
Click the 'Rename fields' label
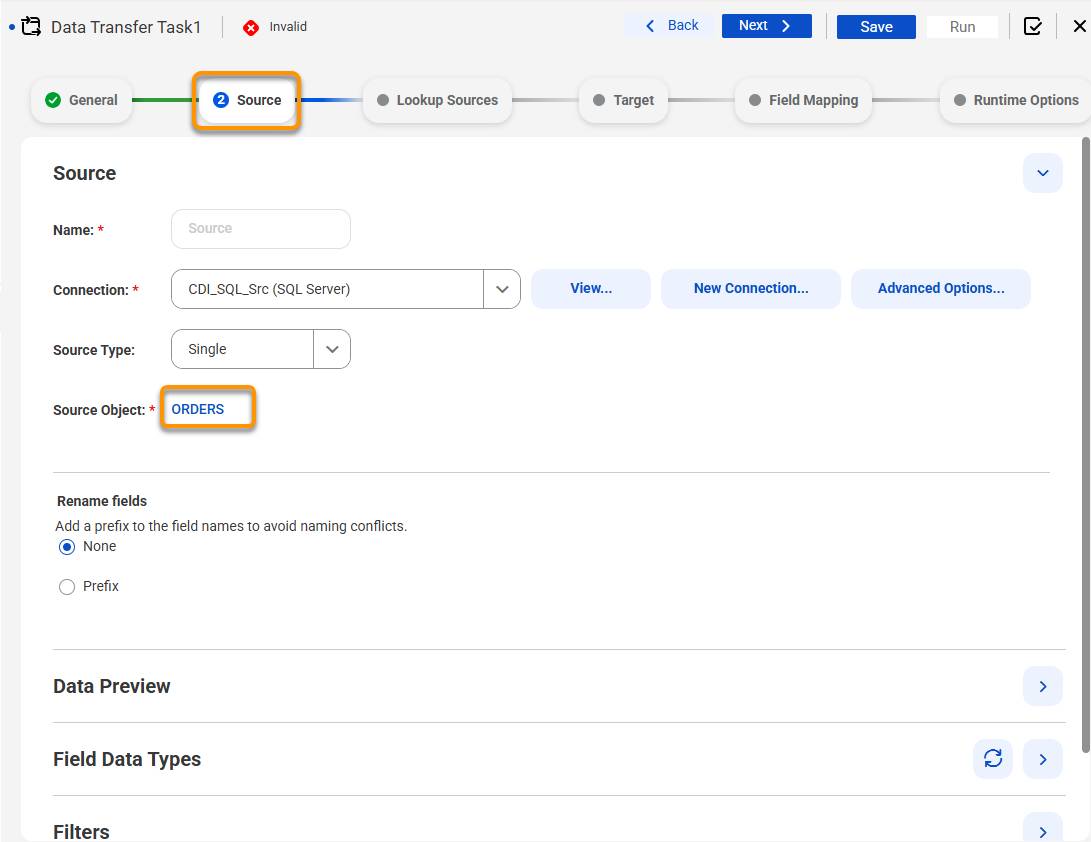[x=102, y=501]
